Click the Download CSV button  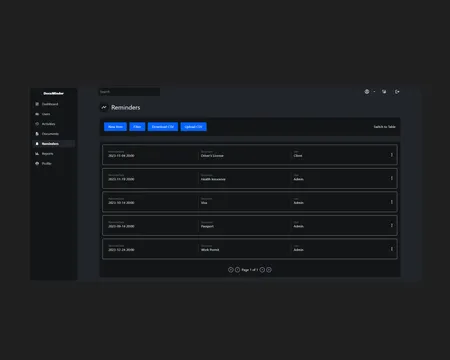pyautogui.click(x=163, y=127)
